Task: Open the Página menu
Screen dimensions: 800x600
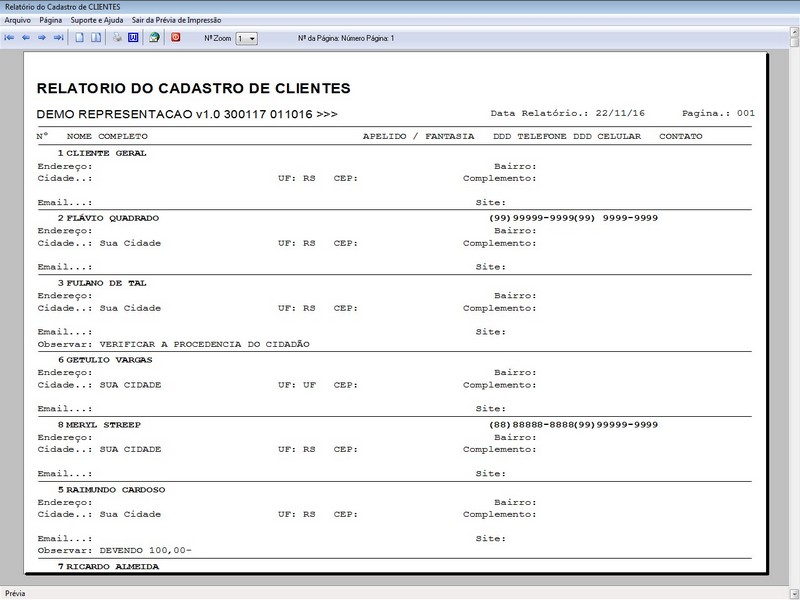Action: tap(51, 20)
